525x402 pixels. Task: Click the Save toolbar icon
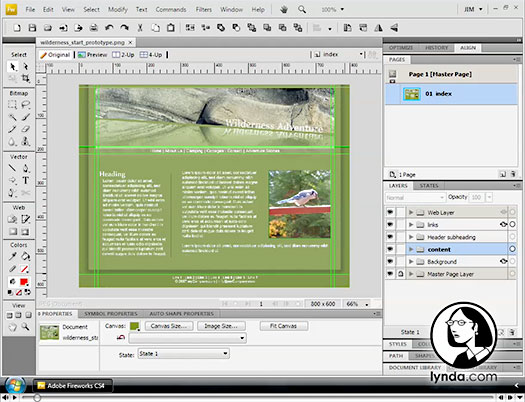click(x=32, y=28)
